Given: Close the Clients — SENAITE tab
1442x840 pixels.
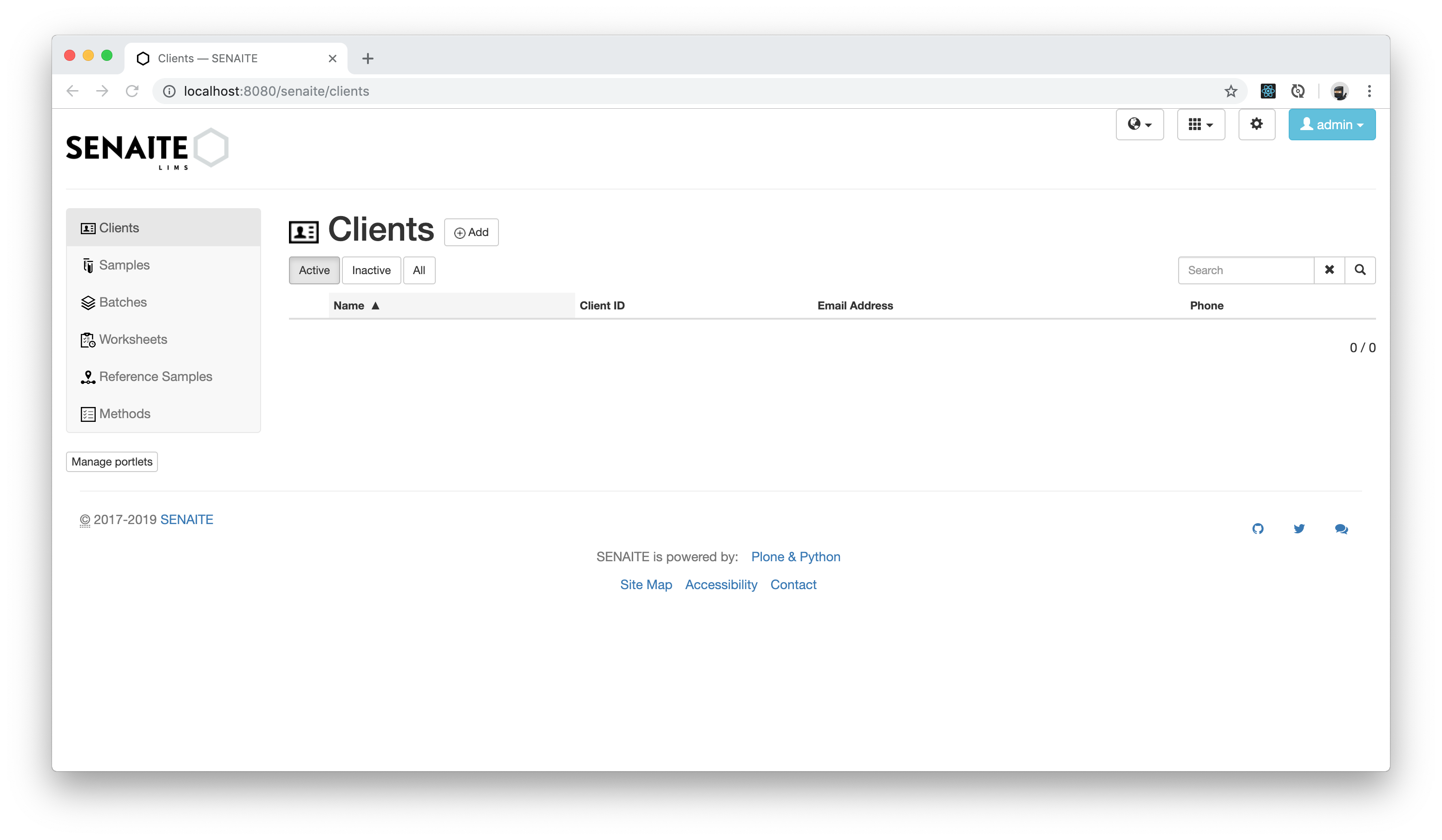Looking at the screenshot, I should click(x=333, y=59).
